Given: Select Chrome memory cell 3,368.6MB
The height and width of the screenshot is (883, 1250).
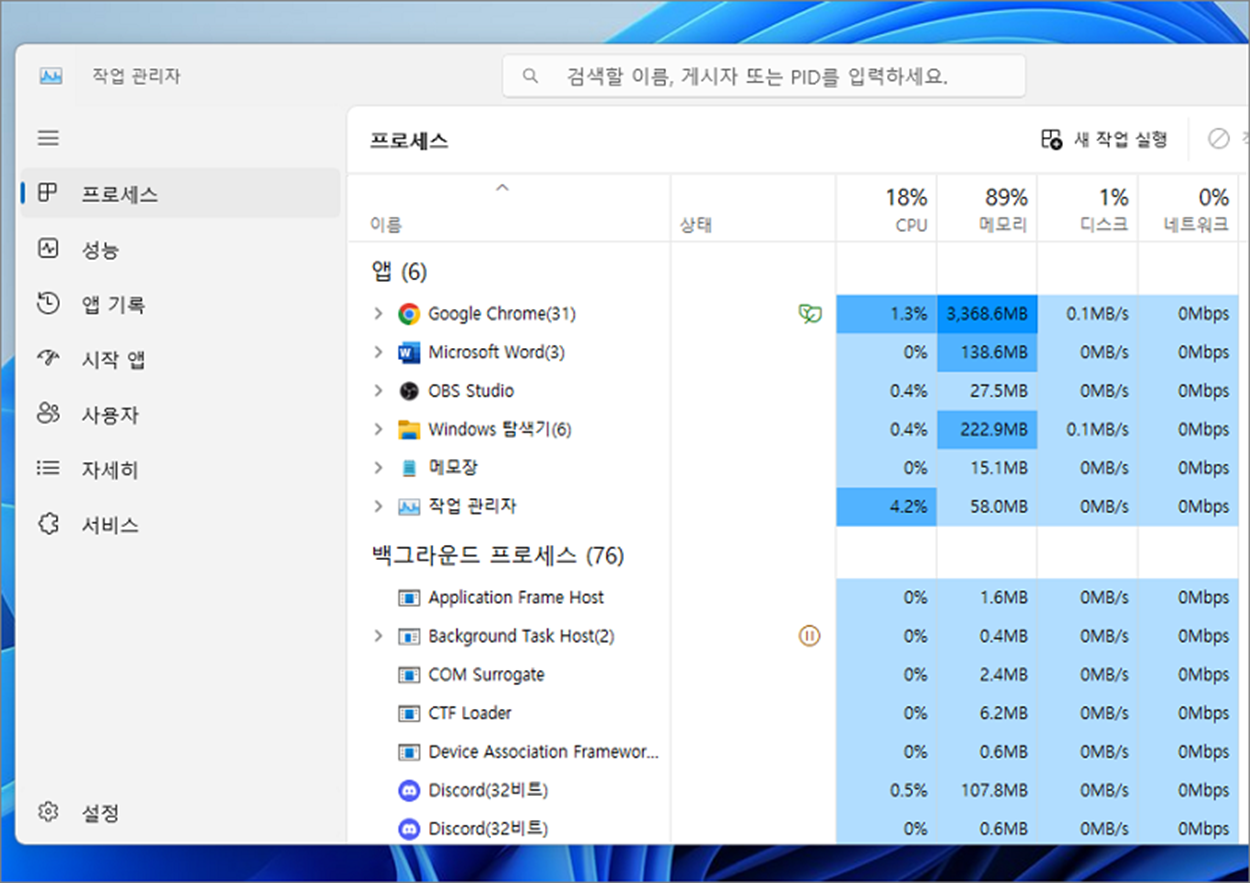Looking at the screenshot, I should [987, 314].
